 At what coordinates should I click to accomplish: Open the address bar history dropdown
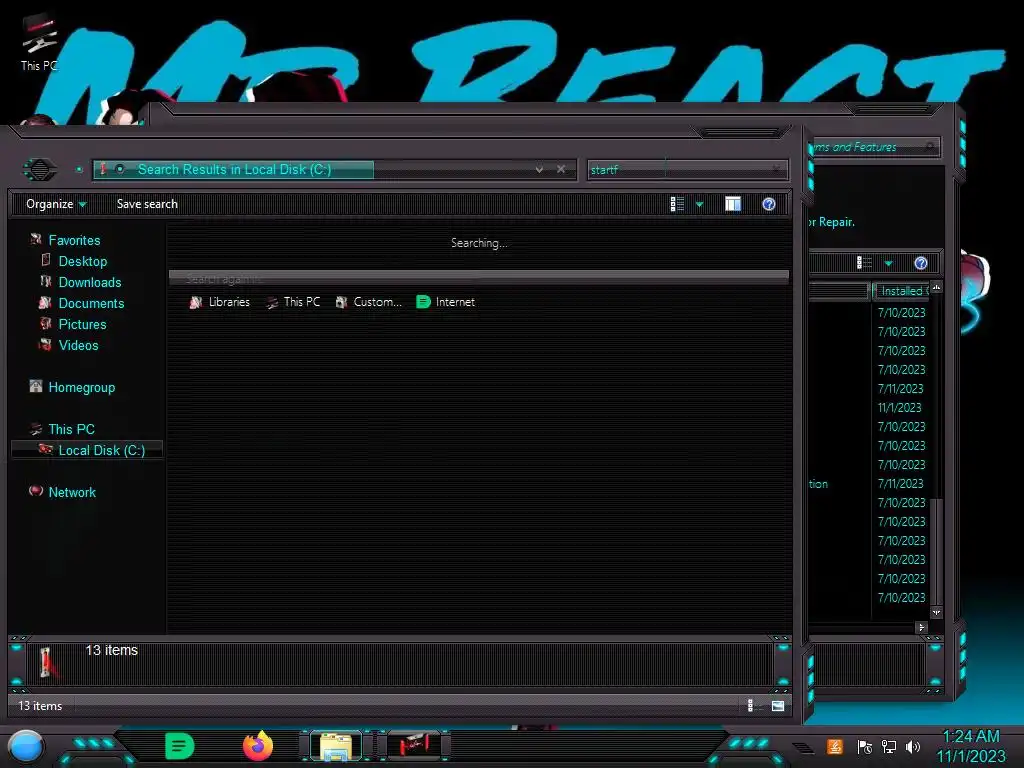click(539, 169)
